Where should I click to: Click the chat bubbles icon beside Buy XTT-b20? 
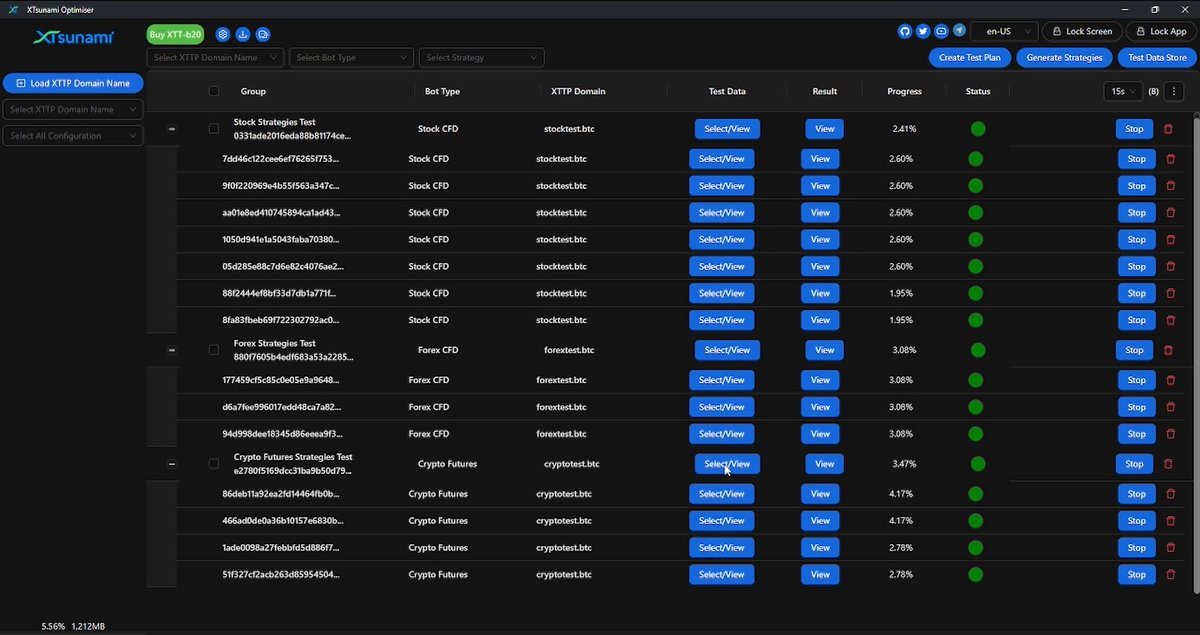(x=263, y=34)
